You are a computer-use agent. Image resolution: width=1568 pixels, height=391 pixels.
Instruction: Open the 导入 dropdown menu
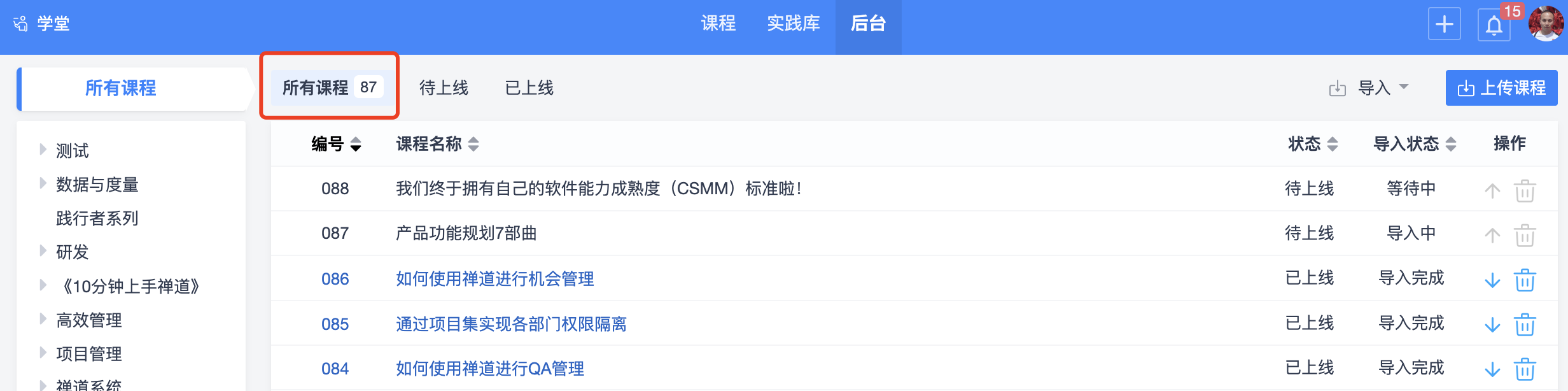pos(1373,88)
